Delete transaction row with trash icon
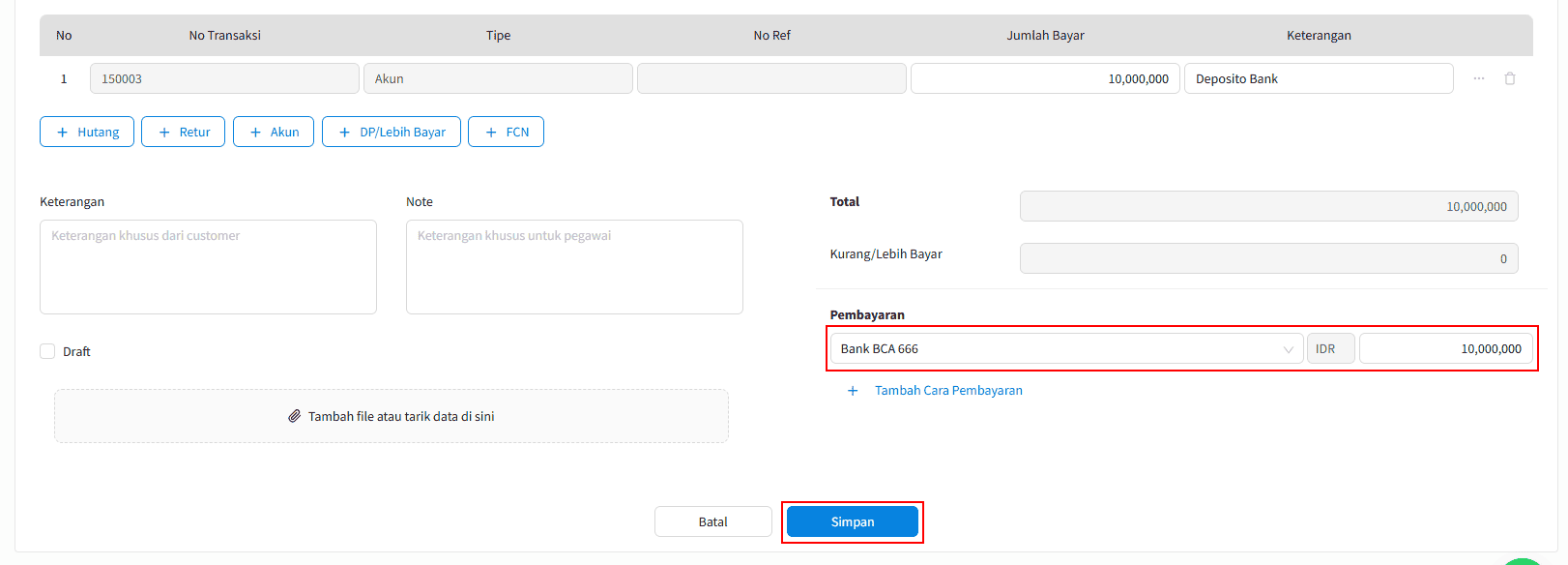Screen dimensions: 1568x565 coord(1509,78)
